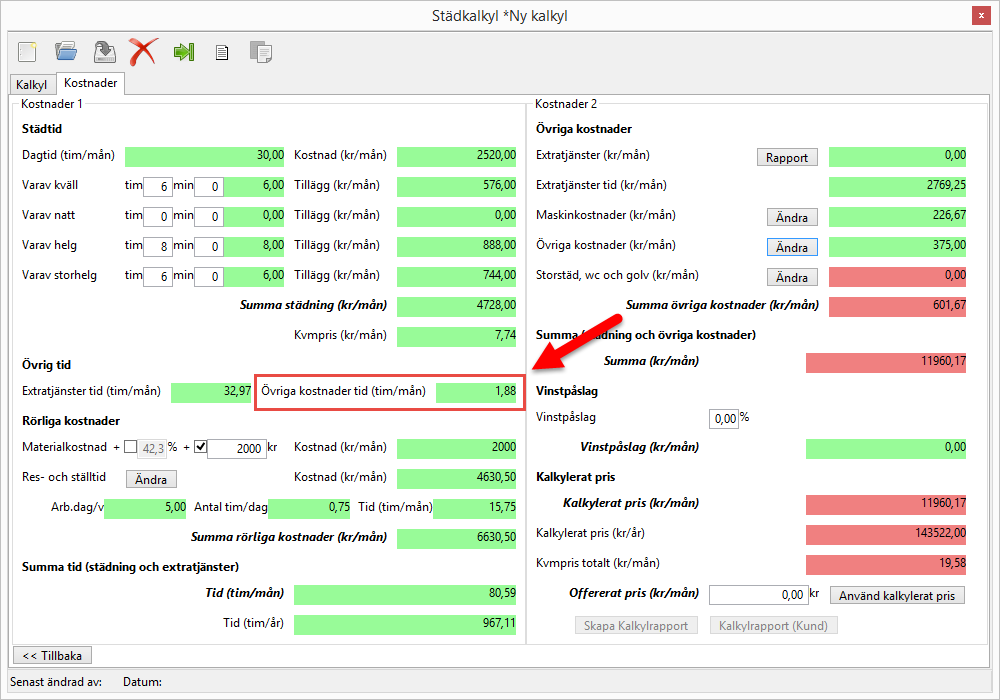Click the new blank calculation icon

[x=27, y=51]
